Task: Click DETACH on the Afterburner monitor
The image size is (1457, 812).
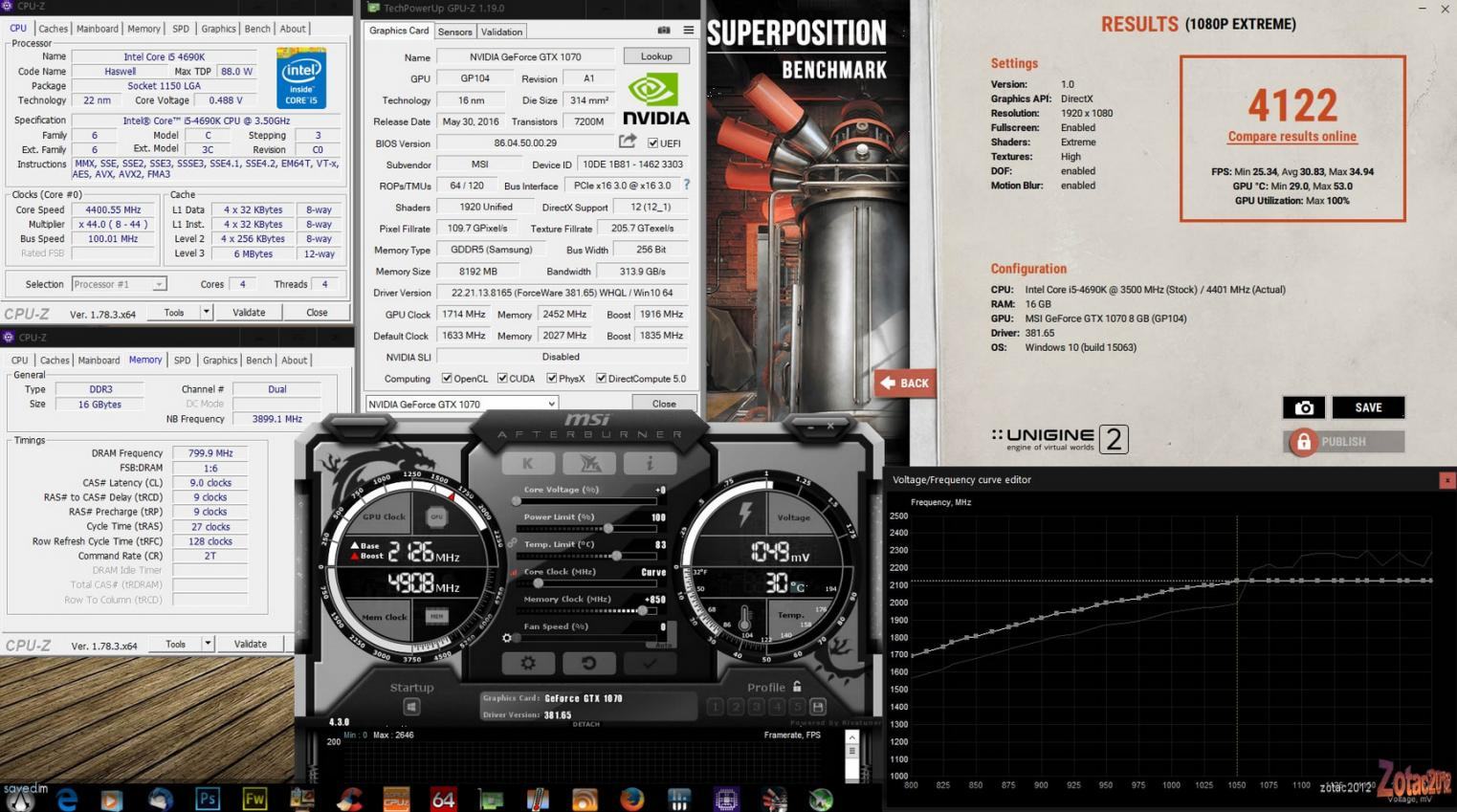Action: pyautogui.click(x=585, y=724)
